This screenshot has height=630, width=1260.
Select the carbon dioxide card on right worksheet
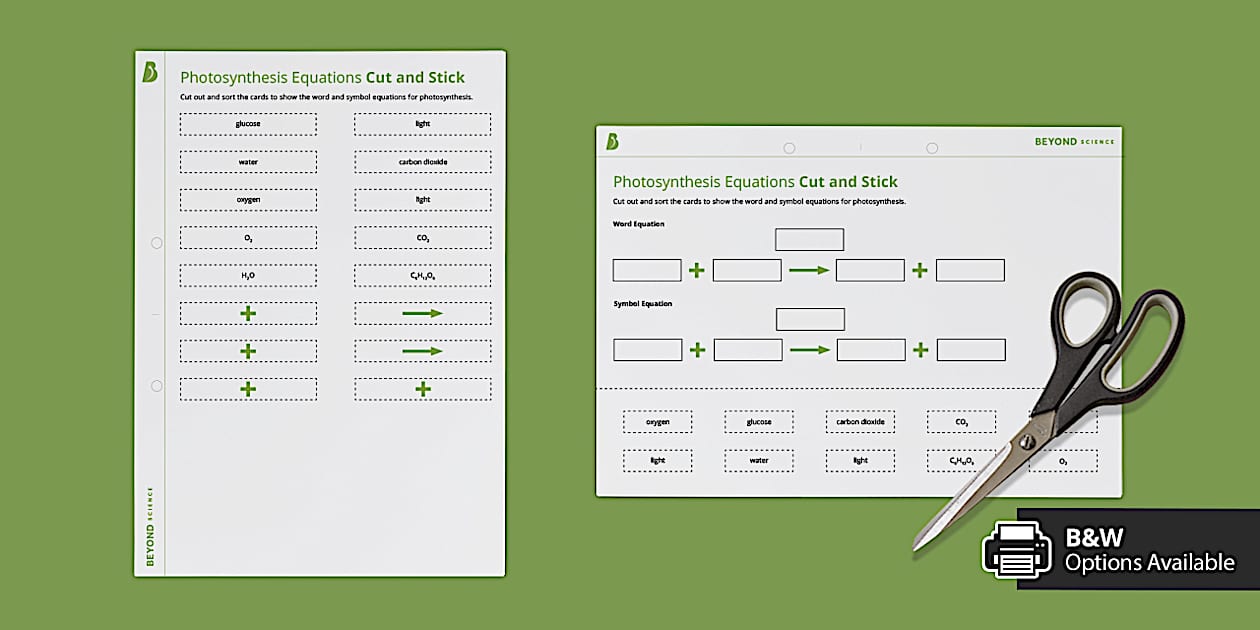click(860, 421)
